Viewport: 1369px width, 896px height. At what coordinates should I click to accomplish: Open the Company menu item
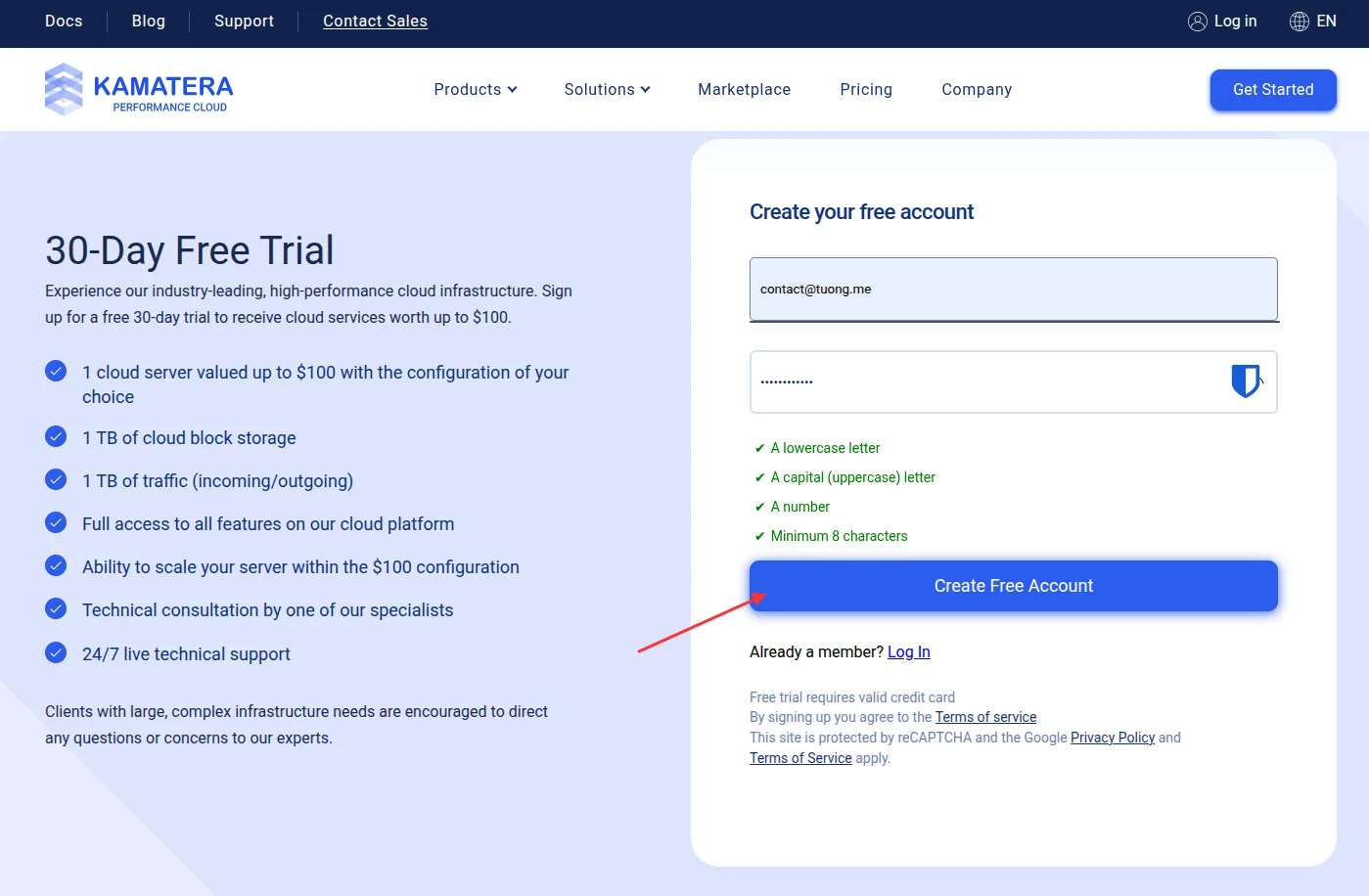[977, 89]
